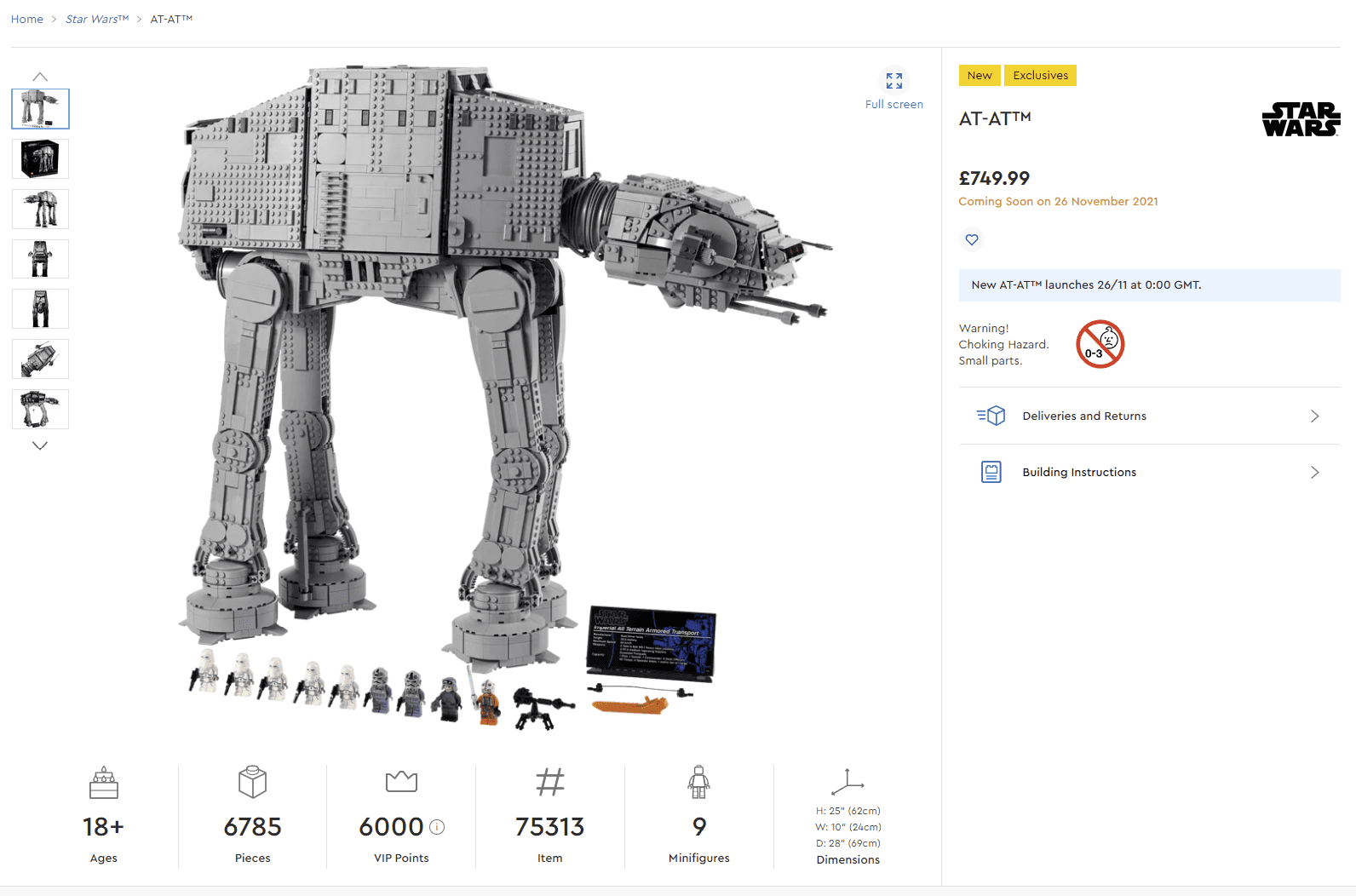1356x896 pixels.
Task: Click the choking hazard 0-3 warning icon
Action: tap(1100, 344)
